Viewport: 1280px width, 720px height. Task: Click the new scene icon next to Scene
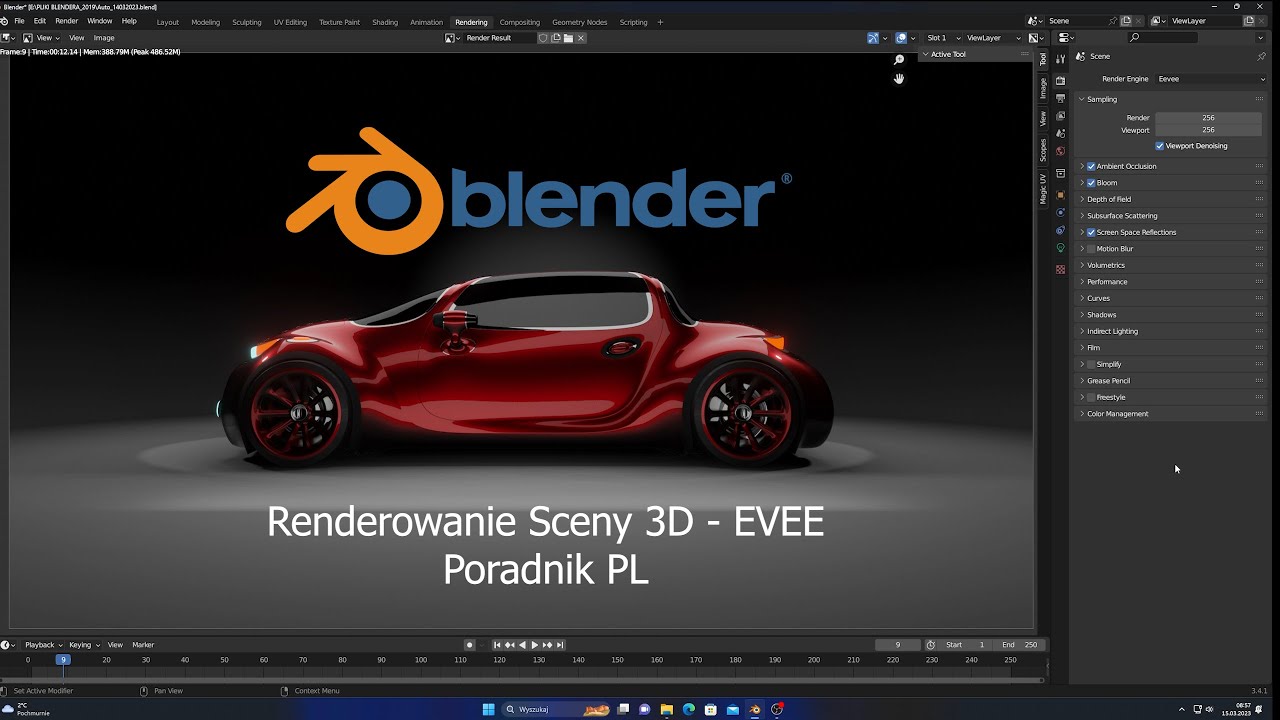click(1126, 21)
